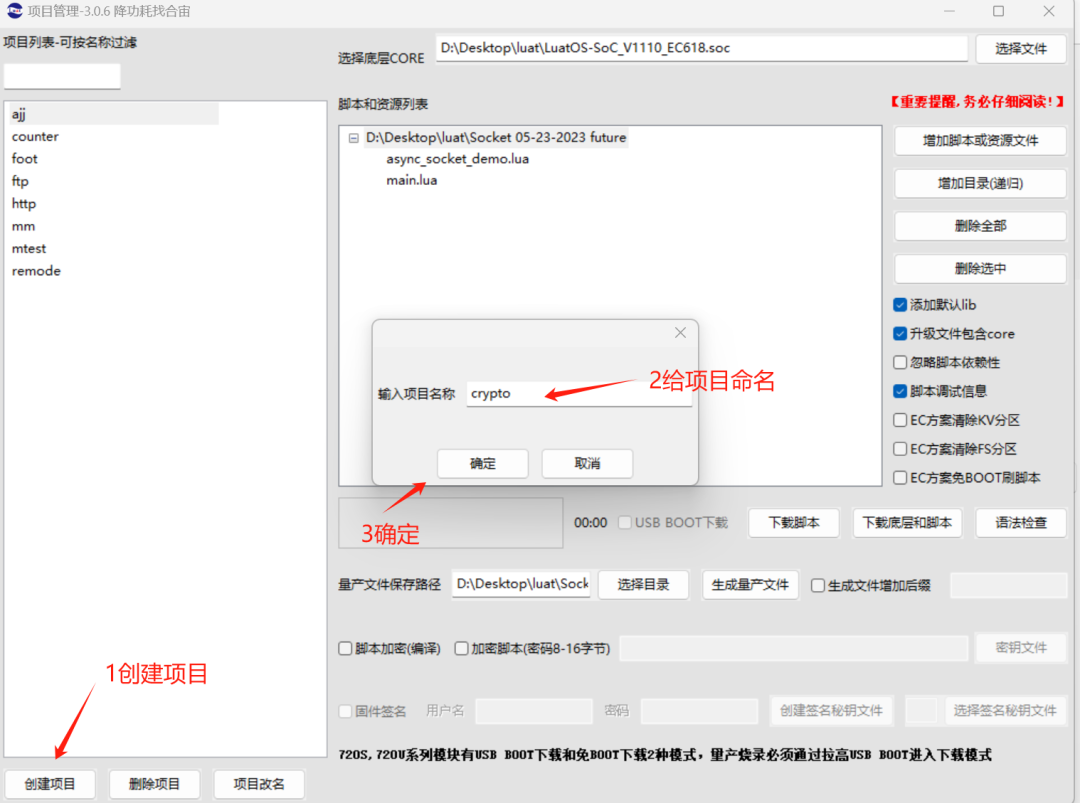The image size is (1080, 803).
Task: Cancel the naming dialog via 取消
Action: point(586,463)
